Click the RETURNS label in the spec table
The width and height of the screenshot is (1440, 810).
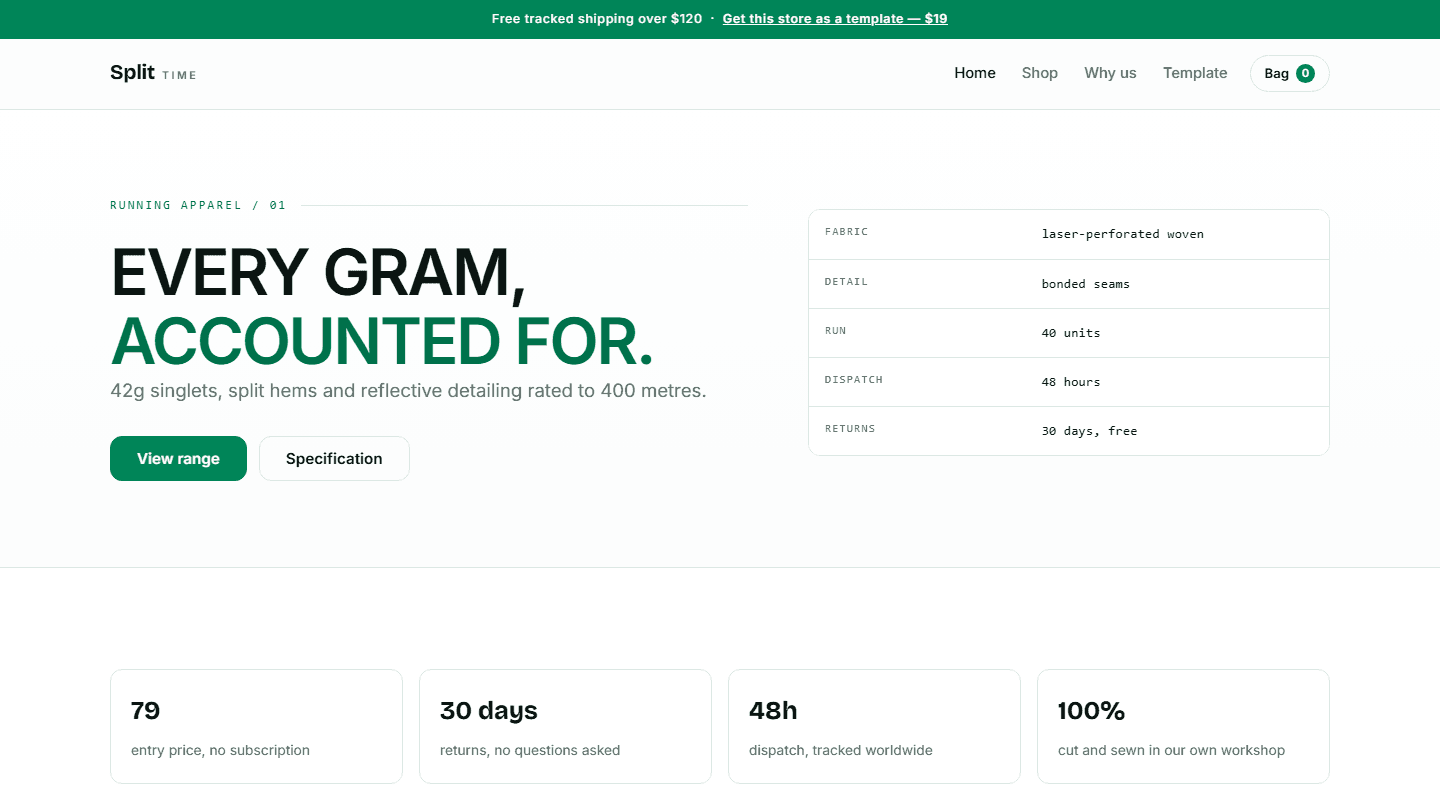pyautogui.click(x=850, y=429)
